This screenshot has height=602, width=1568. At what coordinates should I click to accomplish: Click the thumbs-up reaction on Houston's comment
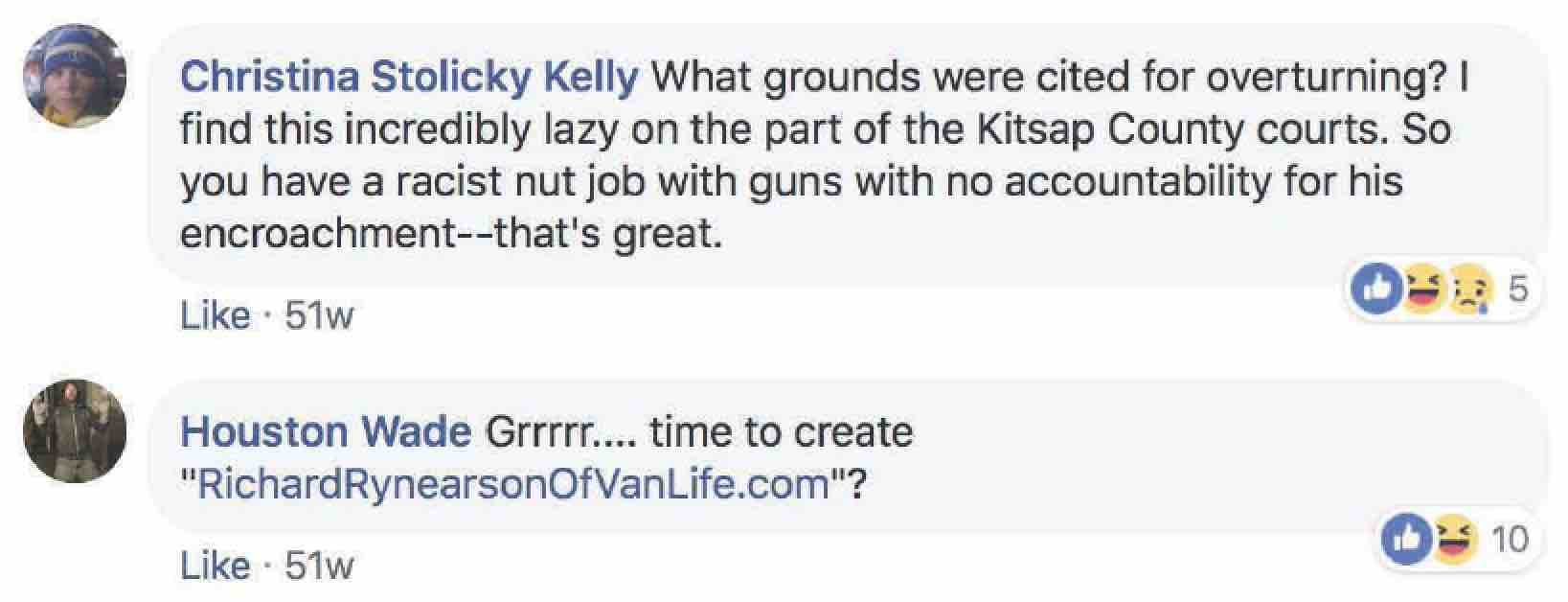pyautogui.click(x=1406, y=540)
